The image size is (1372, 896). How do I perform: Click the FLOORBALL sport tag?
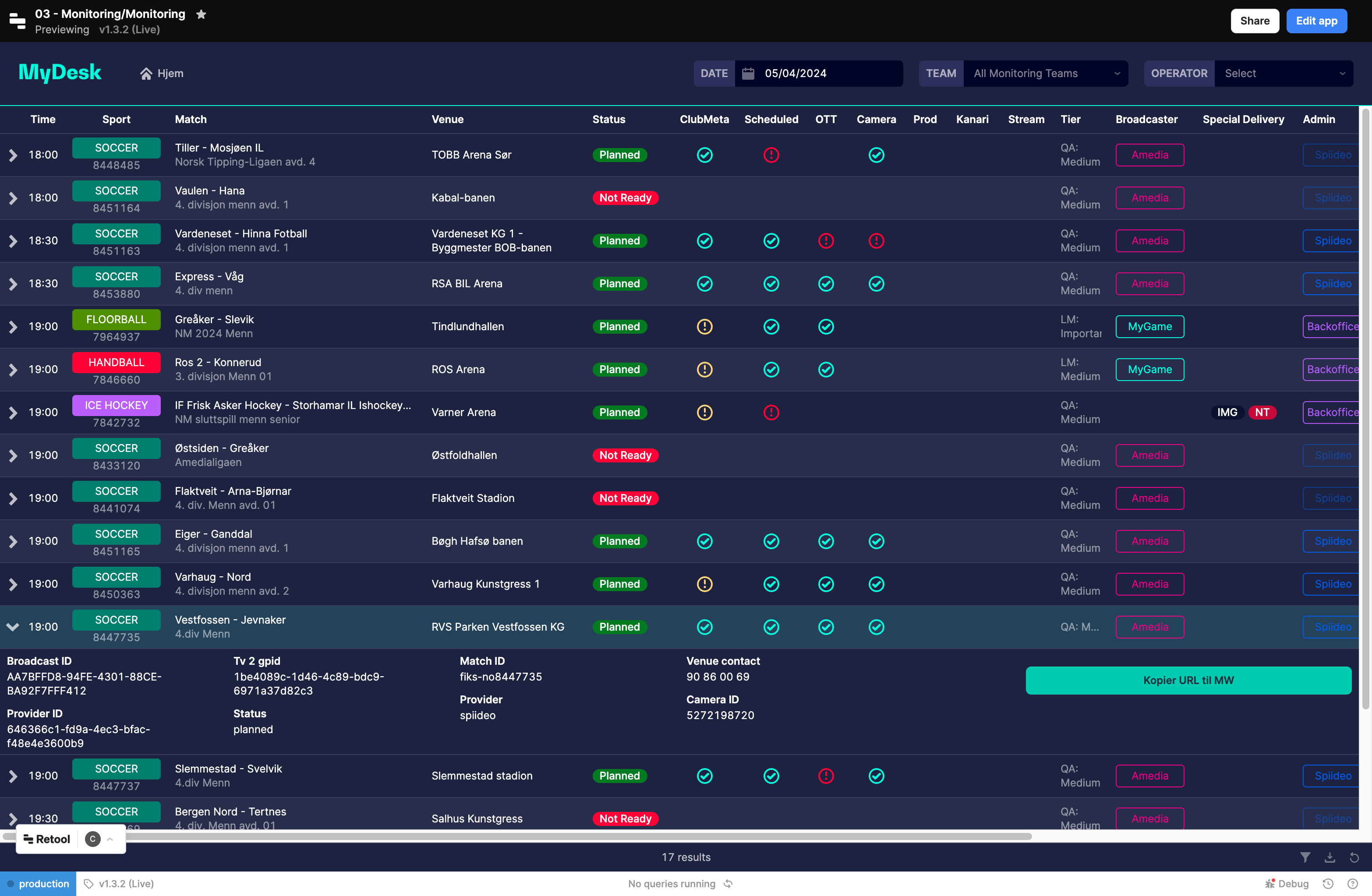pyautogui.click(x=117, y=319)
